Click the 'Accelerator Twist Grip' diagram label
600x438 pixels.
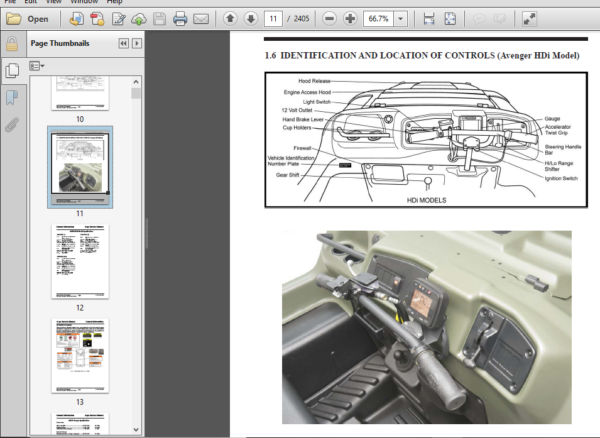click(558, 130)
